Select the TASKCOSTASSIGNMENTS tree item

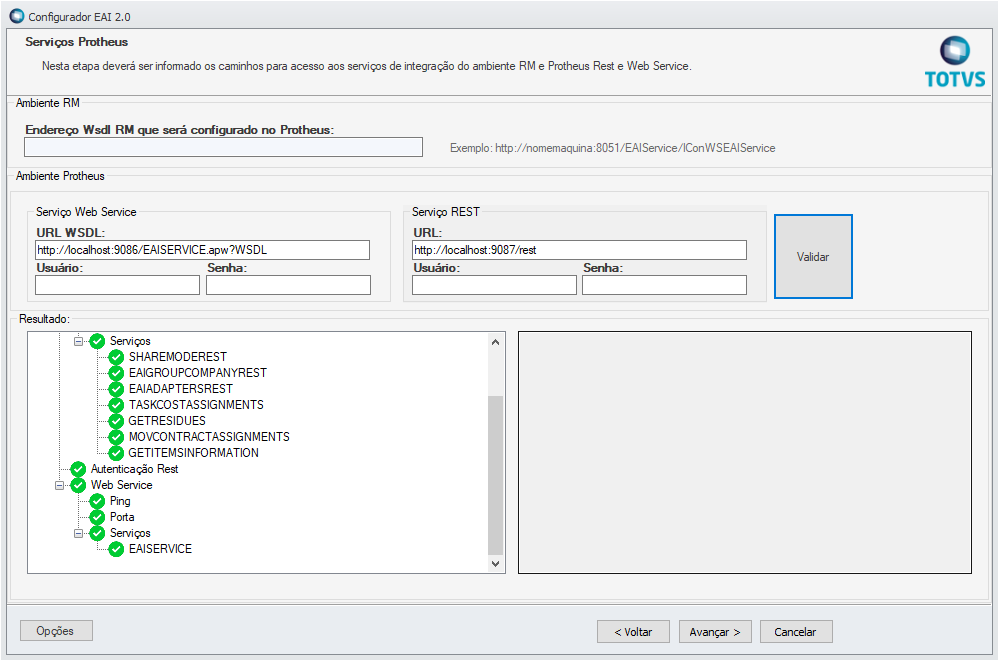click(196, 405)
